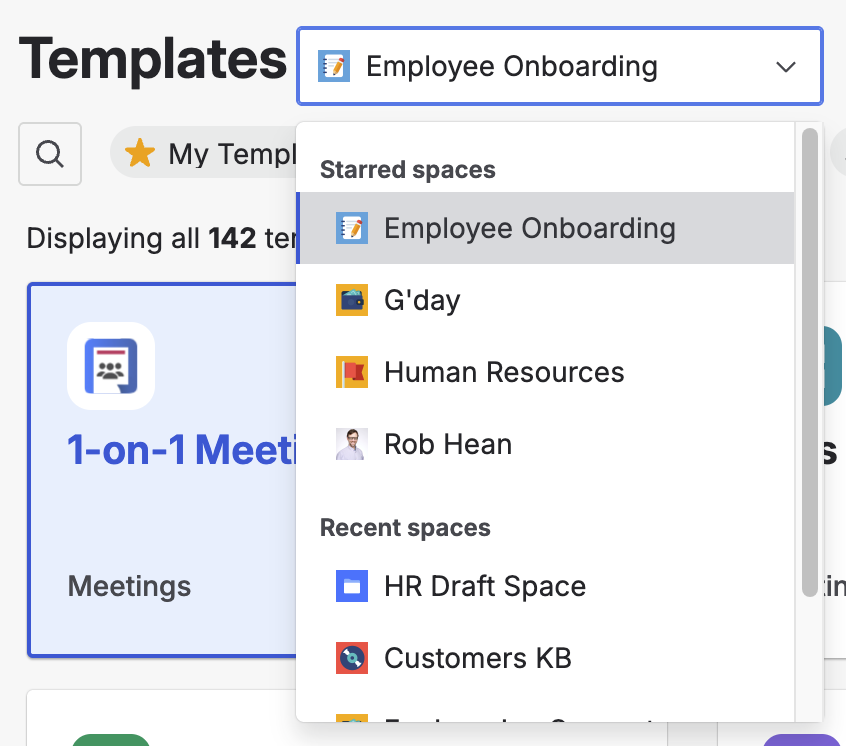Select HR Draft Space from recent spaces
This screenshot has width=846, height=746.
pyautogui.click(x=545, y=586)
